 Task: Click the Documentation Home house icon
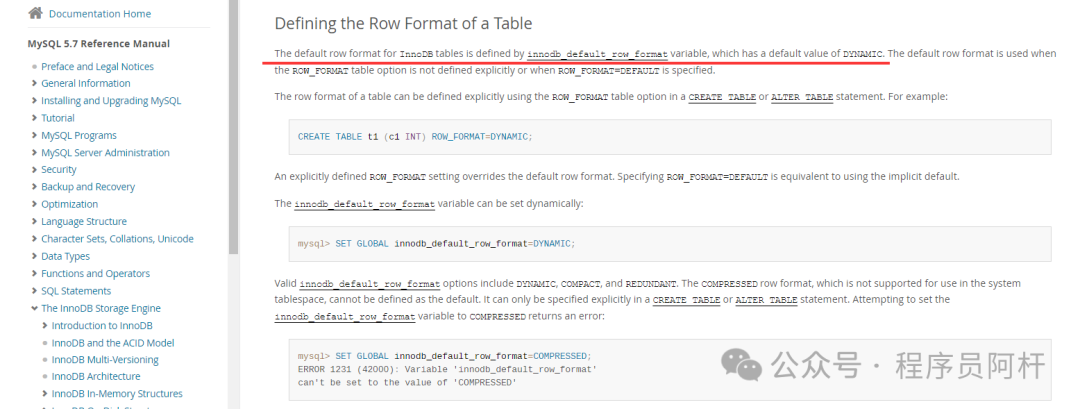click(x=35, y=13)
